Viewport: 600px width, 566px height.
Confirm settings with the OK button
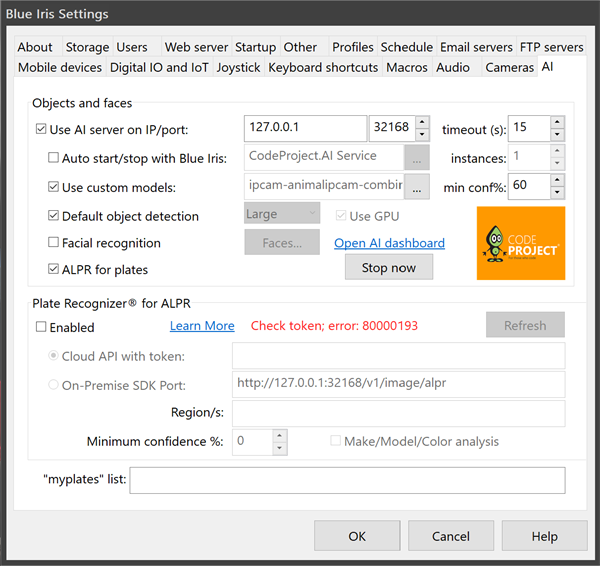[x=357, y=536]
